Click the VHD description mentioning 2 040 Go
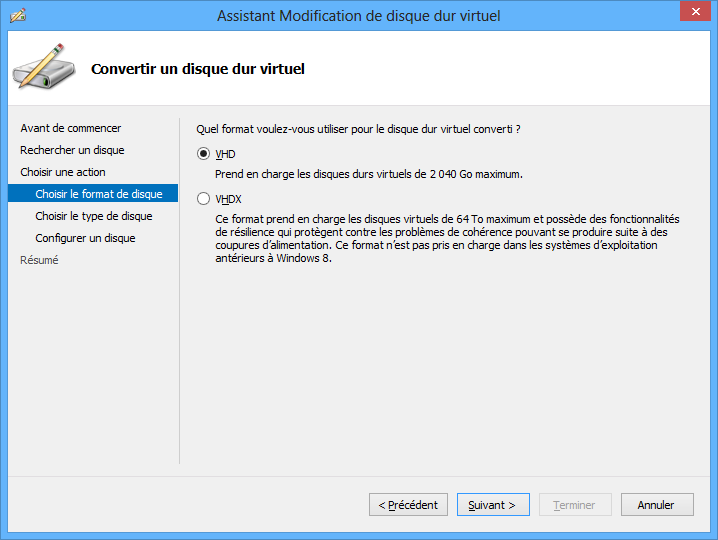Screen dimensions: 718x540 [x=369, y=174]
